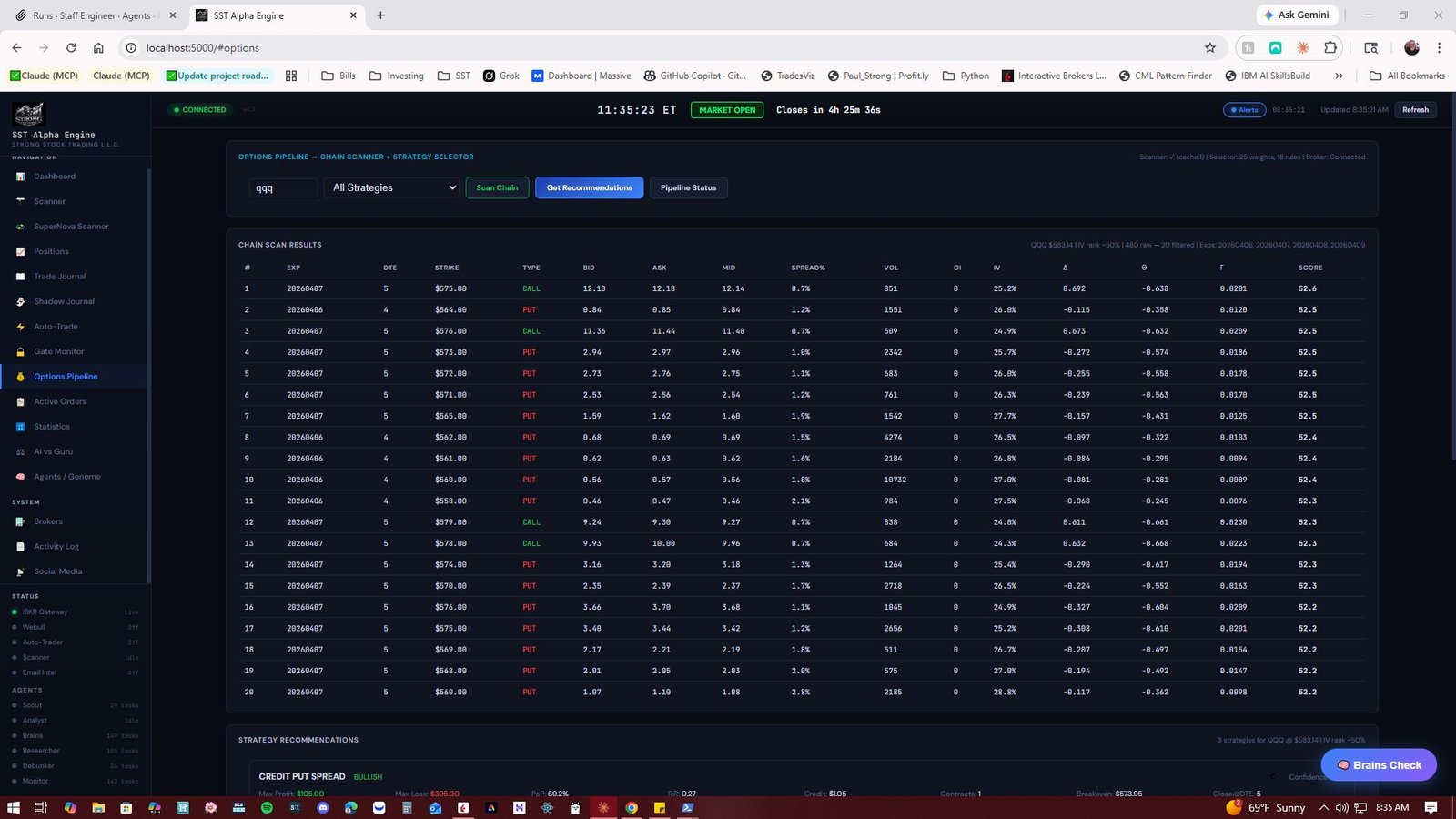The image size is (1456, 819).
Task: Open the Dashboard sidebar icon
Action: tap(20, 177)
